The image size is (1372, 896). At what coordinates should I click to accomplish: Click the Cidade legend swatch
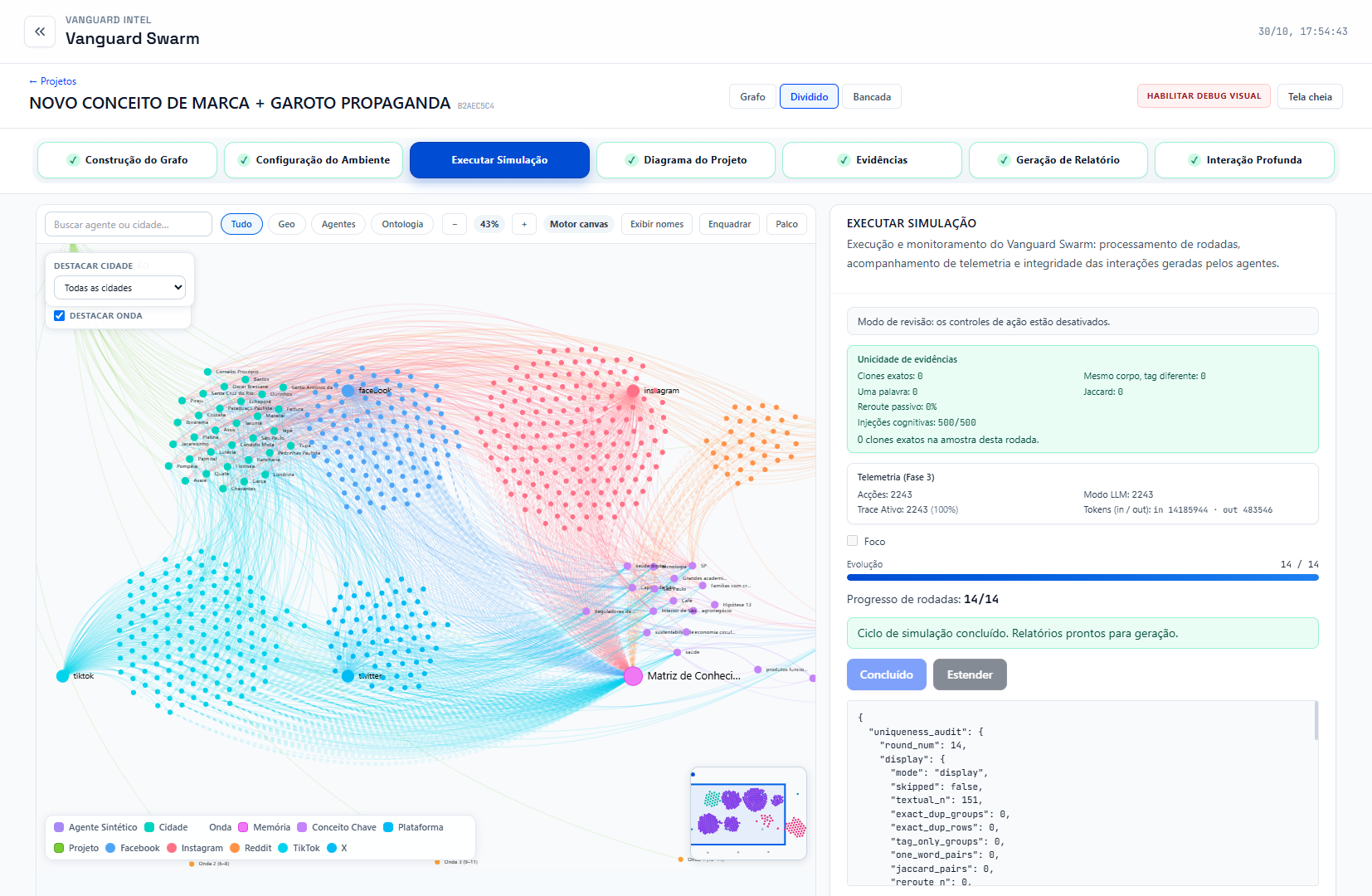[x=149, y=827]
